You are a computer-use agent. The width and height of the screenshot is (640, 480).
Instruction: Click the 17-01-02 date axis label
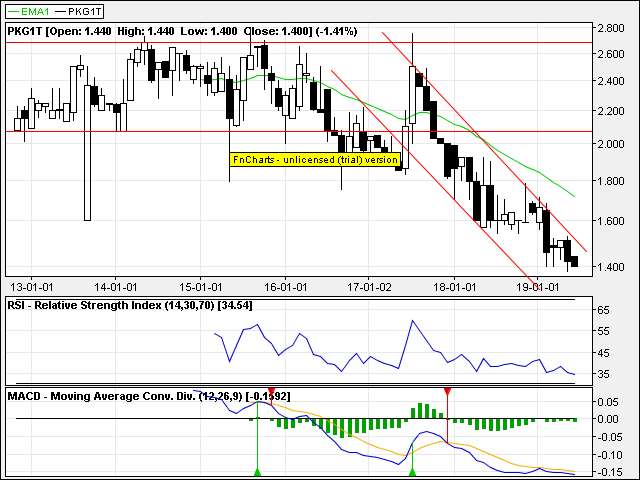[x=369, y=287]
